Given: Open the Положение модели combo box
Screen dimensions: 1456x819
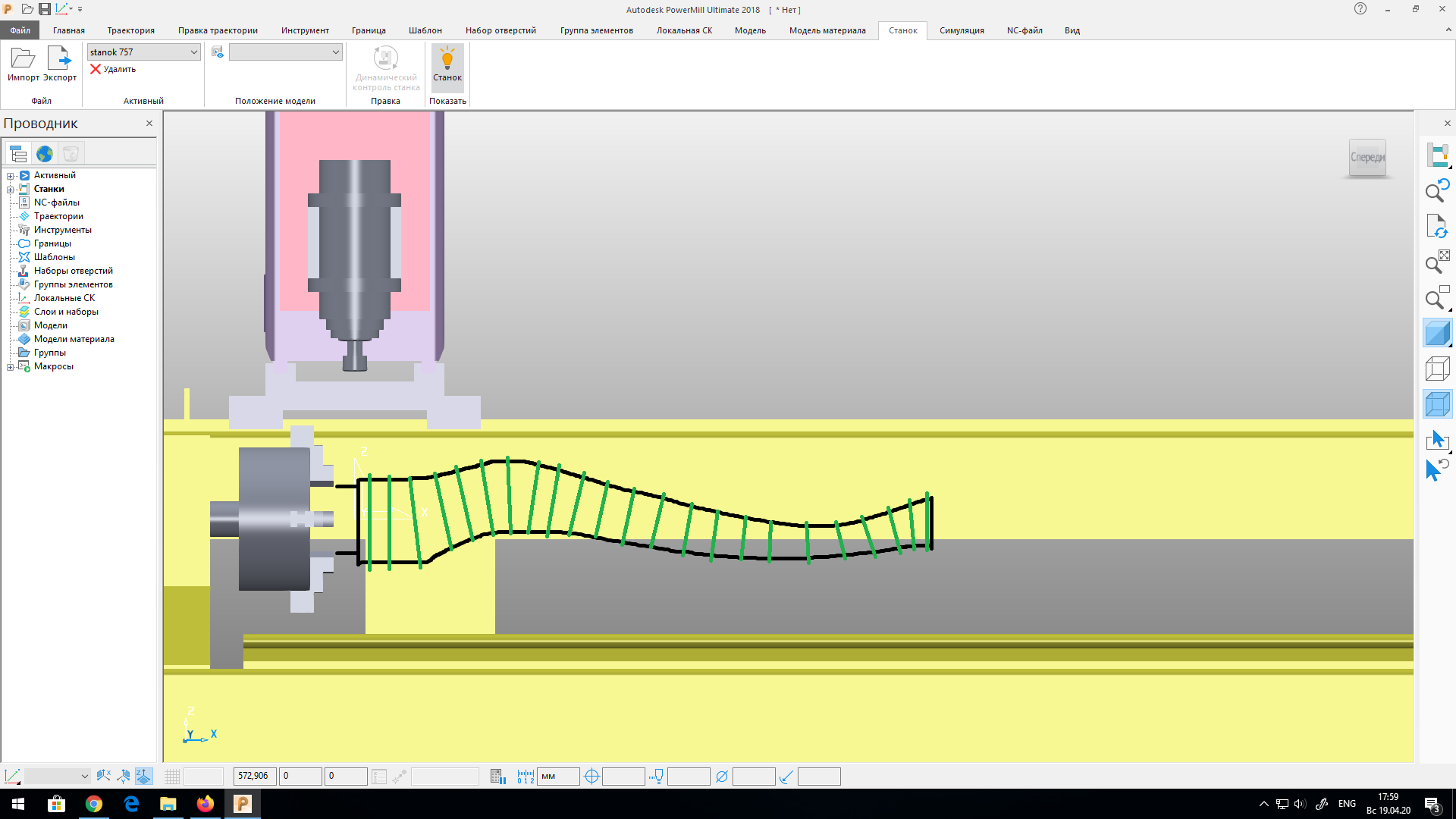Looking at the screenshot, I should (x=335, y=52).
